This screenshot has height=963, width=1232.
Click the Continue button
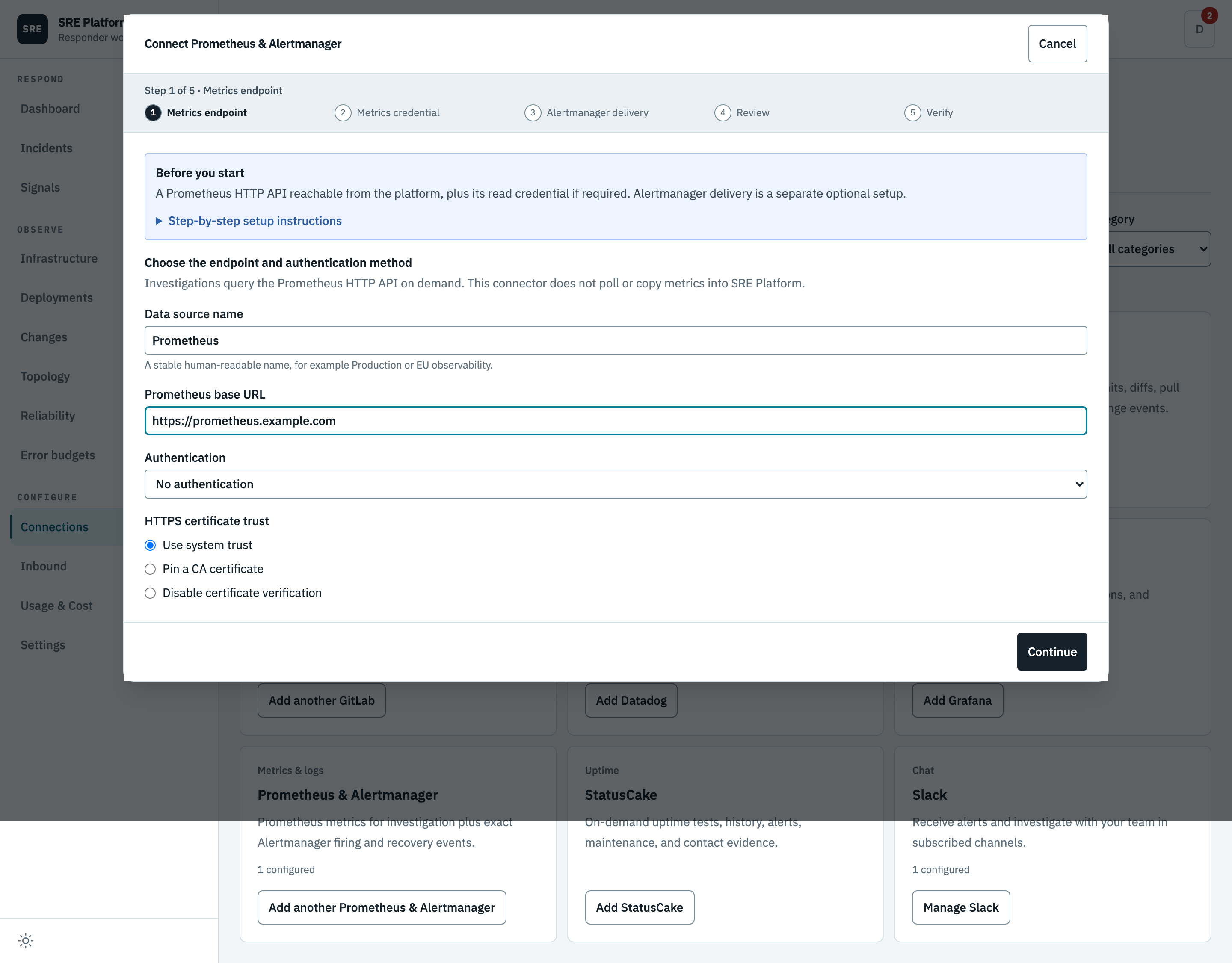1052,652
